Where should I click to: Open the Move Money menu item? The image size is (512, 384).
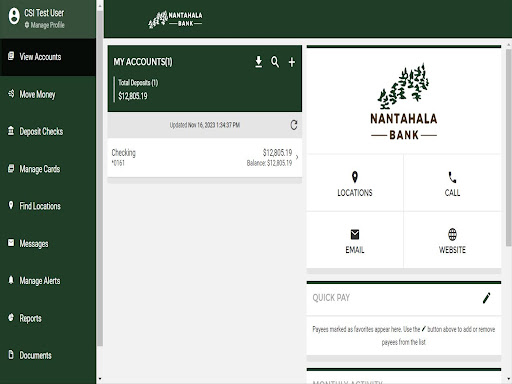pos(48,94)
